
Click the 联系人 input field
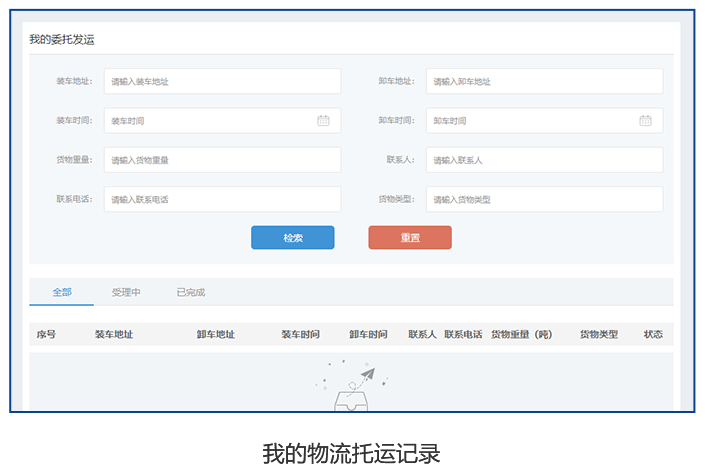click(544, 160)
